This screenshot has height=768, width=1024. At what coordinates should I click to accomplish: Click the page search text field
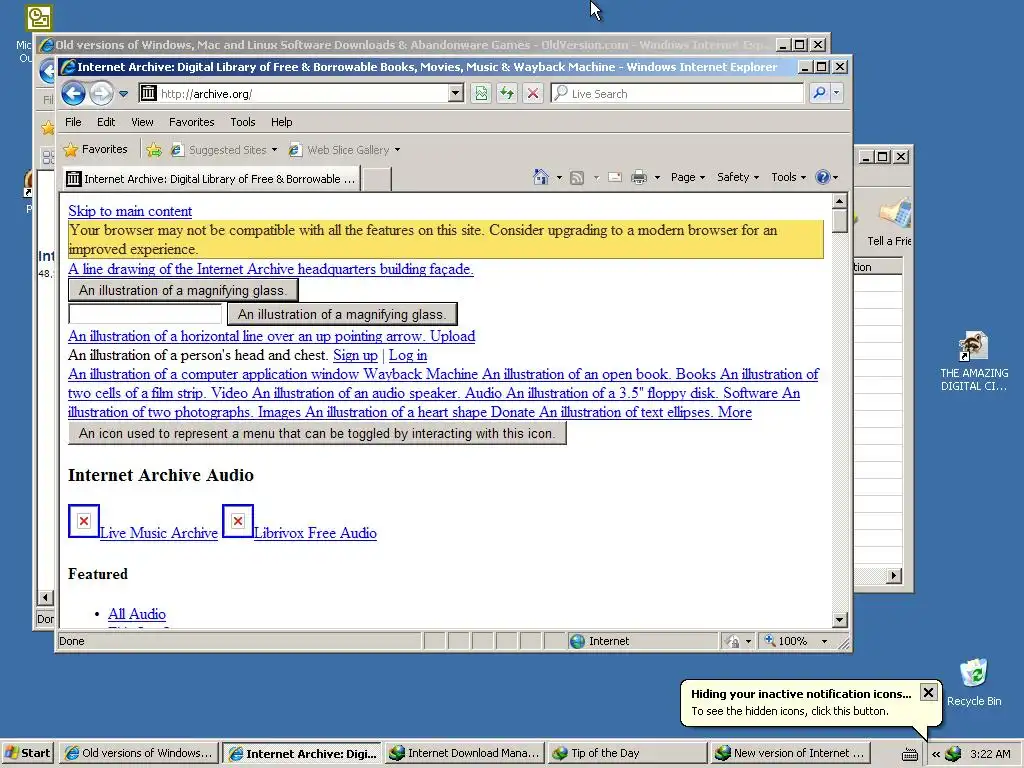(x=145, y=313)
